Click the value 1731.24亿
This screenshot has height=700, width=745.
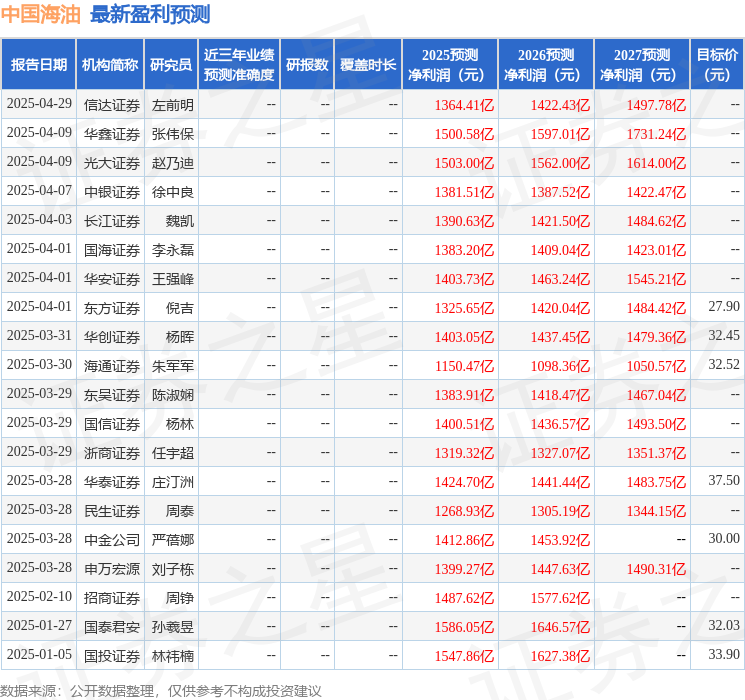656,134
